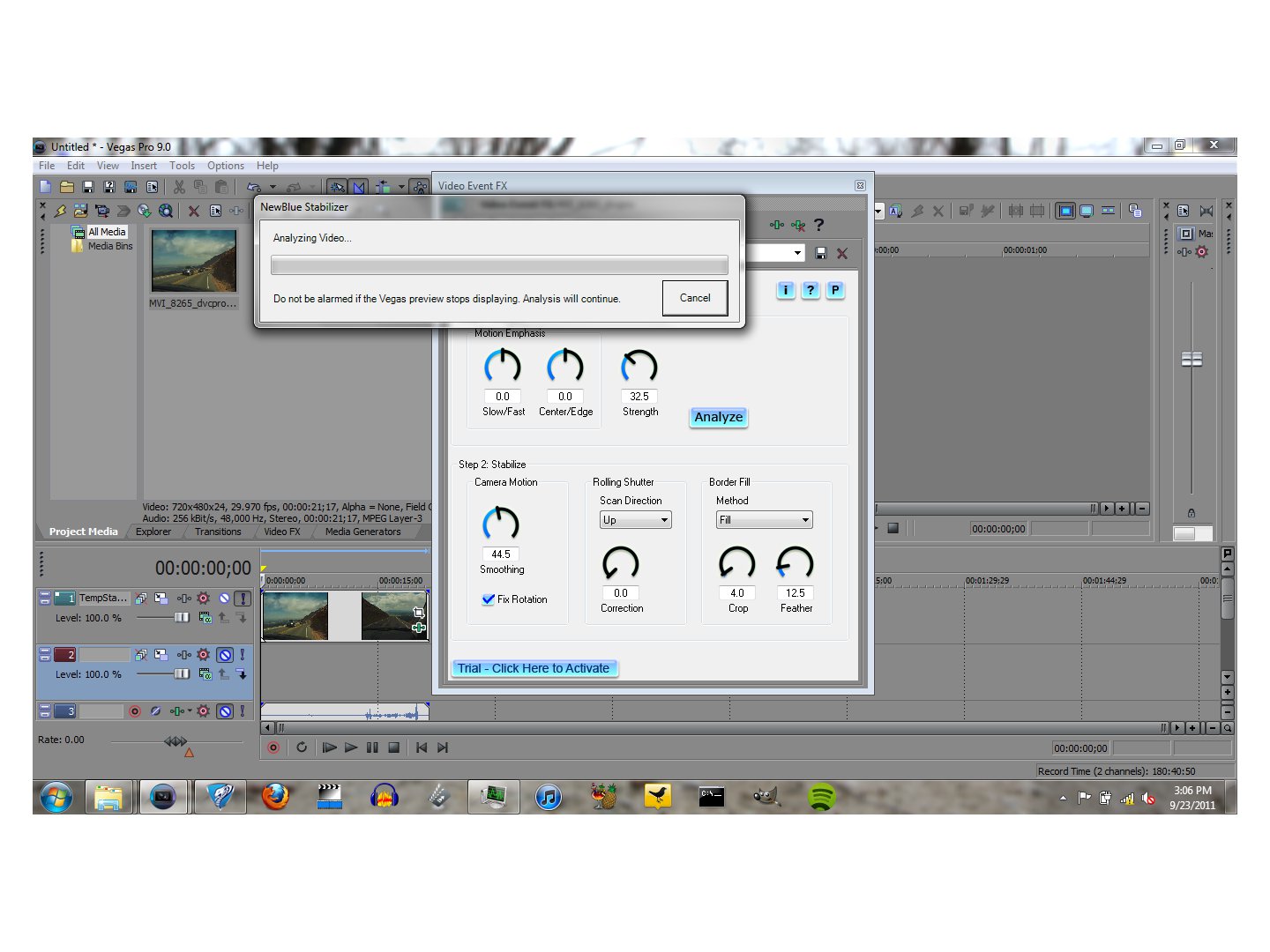
Task: Click the Cut scissors icon in toolbar
Action: point(179,187)
